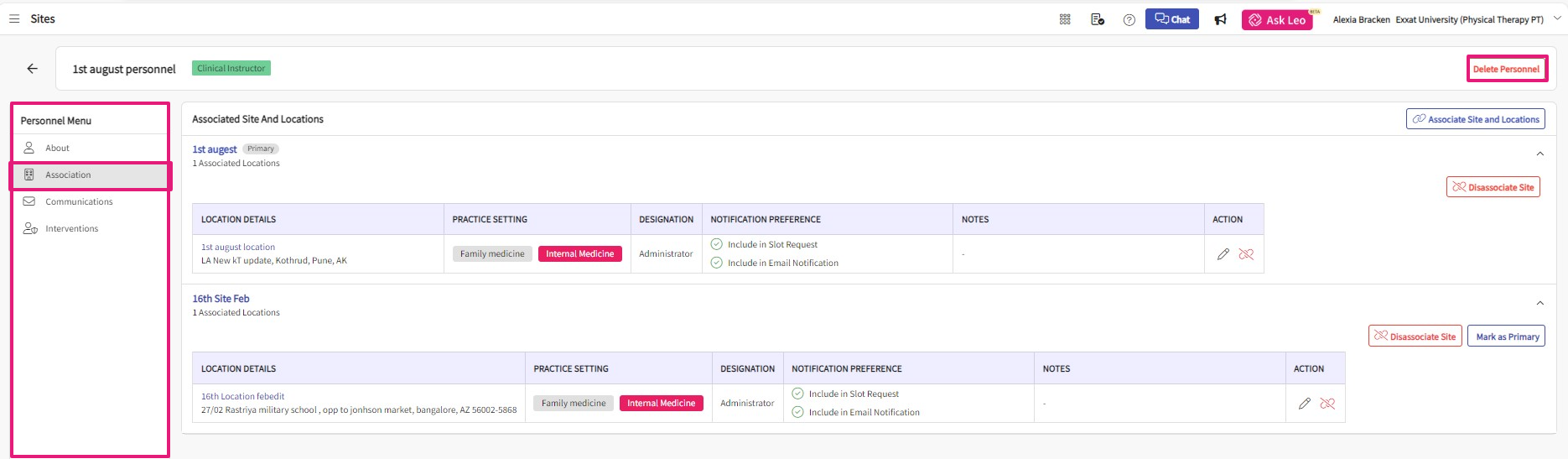Collapse the 1st augest site section

[1539, 154]
